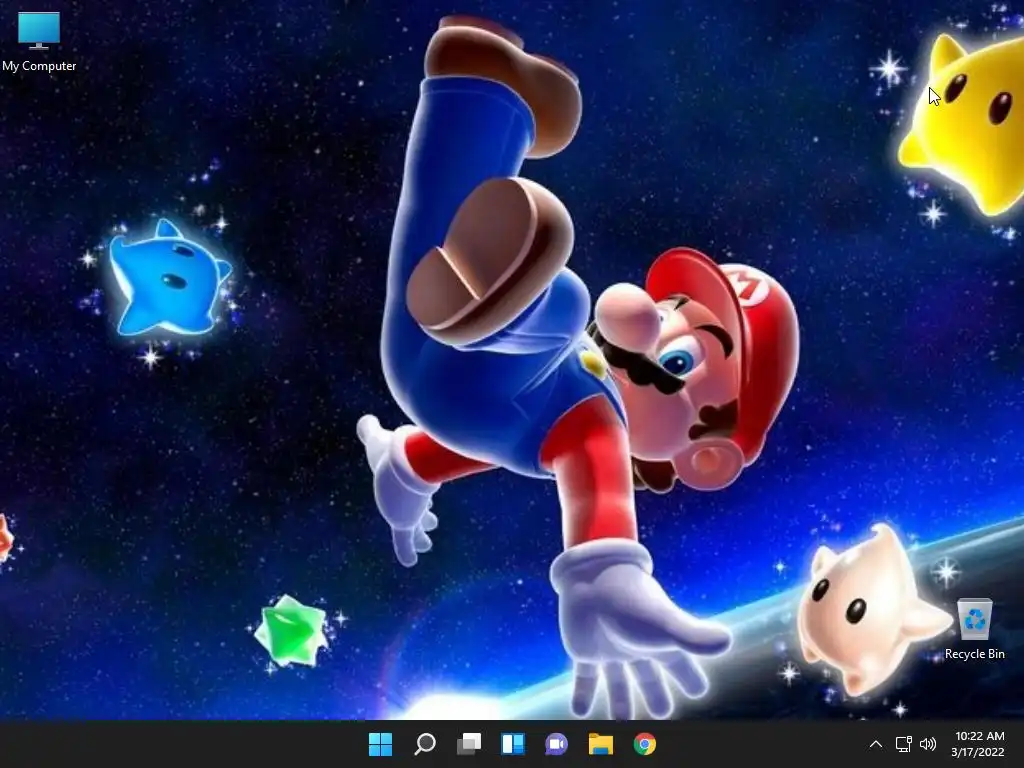The height and width of the screenshot is (768, 1024).
Task: Launch Teams Chat from taskbar
Action: click(556, 744)
